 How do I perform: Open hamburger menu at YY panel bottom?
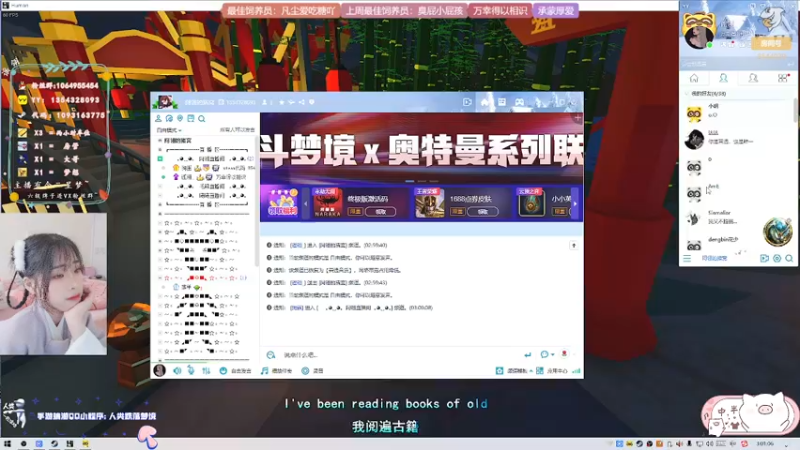pyautogui.click(x=687, y=259)
